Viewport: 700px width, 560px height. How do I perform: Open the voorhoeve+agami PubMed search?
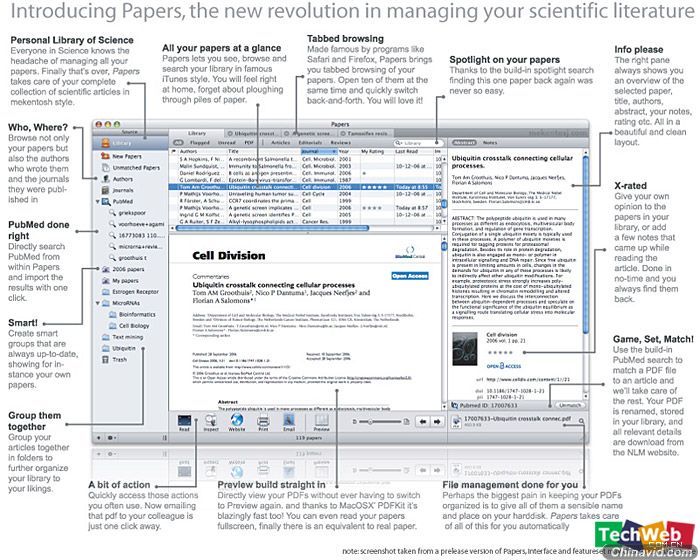(137, 224)
